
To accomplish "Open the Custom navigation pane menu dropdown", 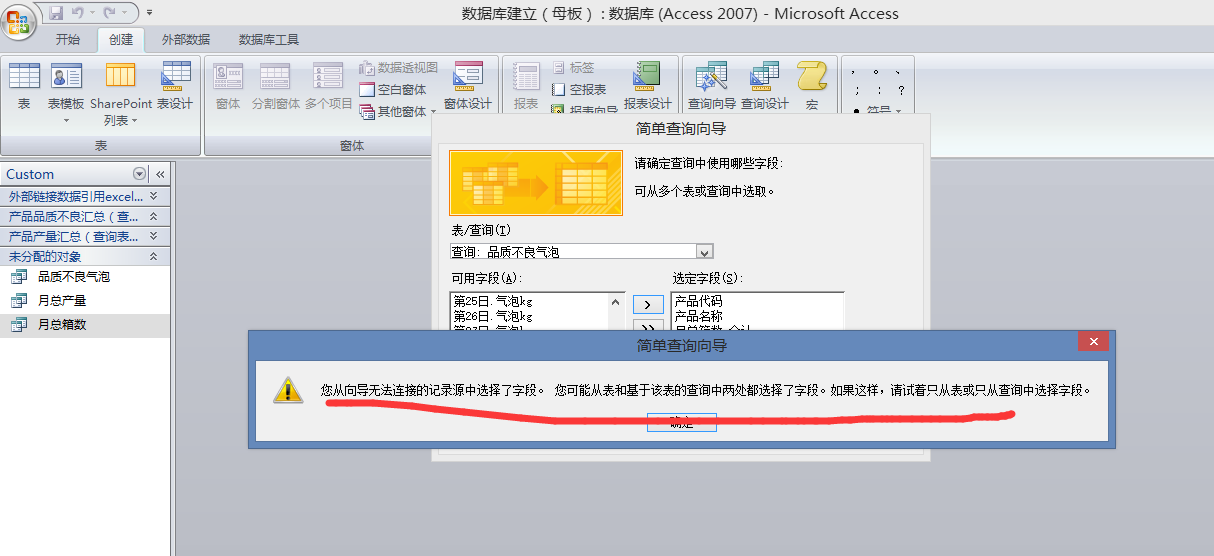I will point(139,174).
